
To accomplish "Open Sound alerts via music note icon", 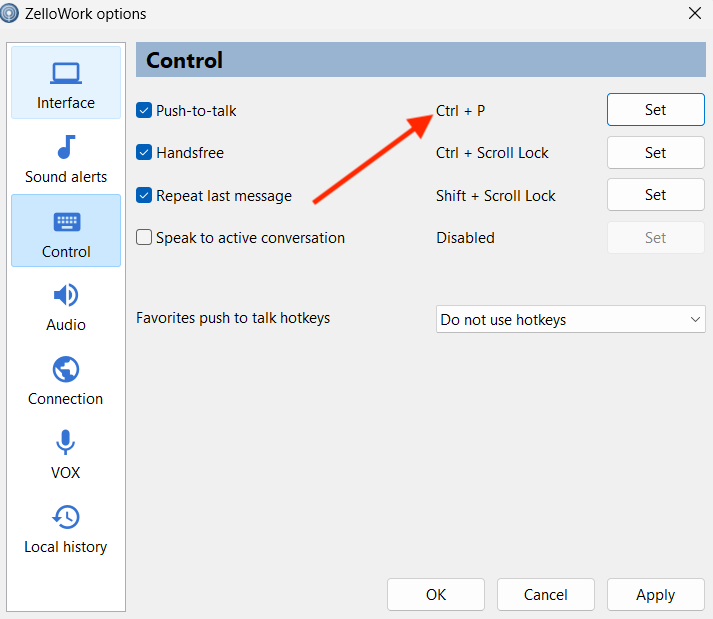I will (66, 147).
